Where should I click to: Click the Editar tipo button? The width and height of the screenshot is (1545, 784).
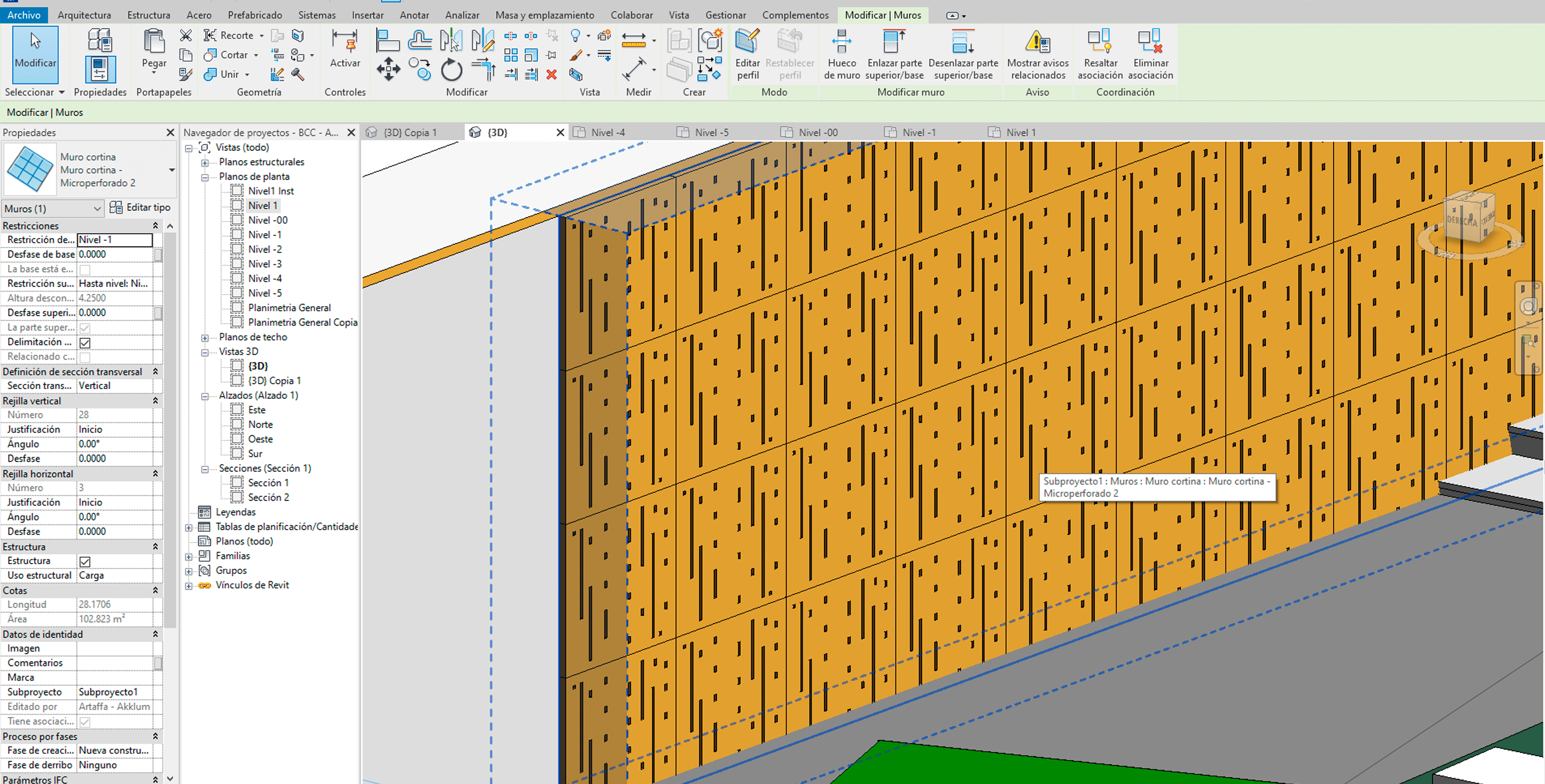pos(140,208)
